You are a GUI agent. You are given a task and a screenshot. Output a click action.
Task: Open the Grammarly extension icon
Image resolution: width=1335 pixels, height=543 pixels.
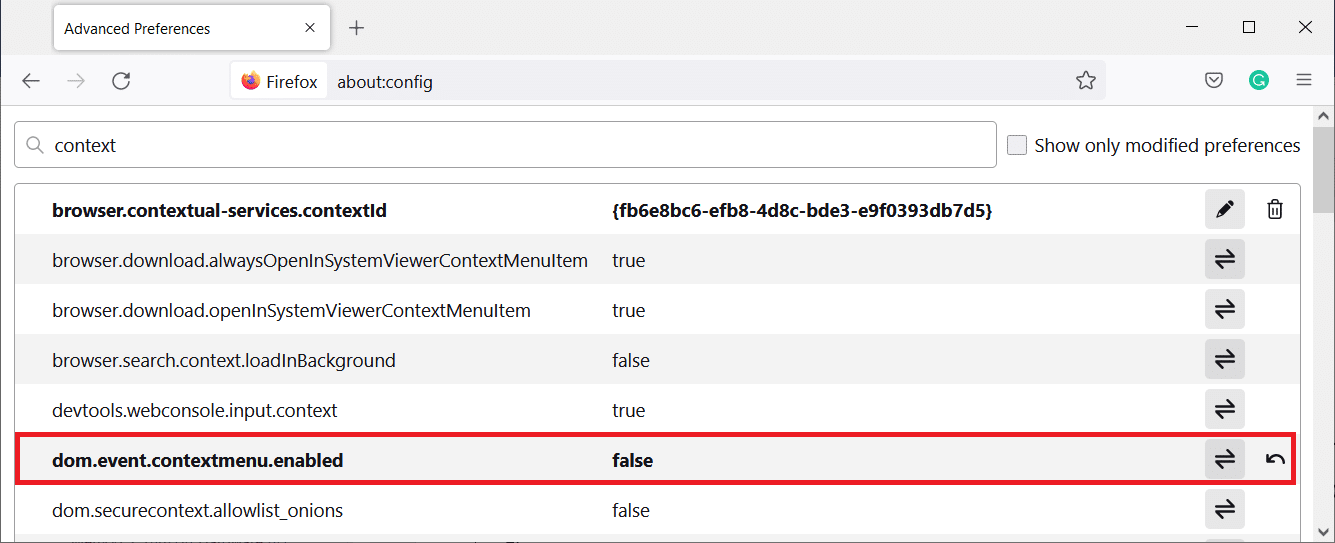point(1259,81)
